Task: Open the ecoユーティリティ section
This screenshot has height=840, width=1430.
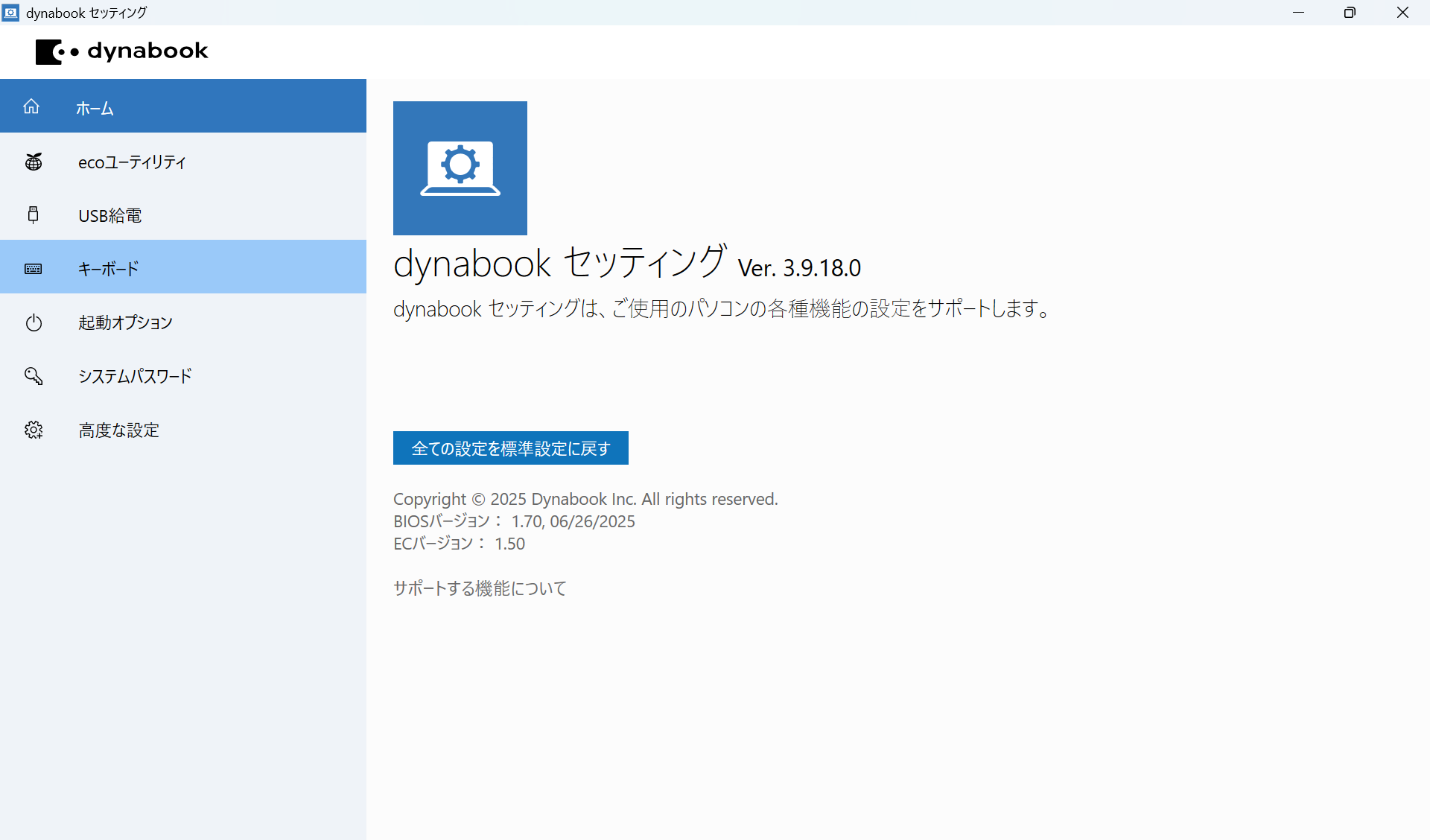Action: [x=132, y=162]
